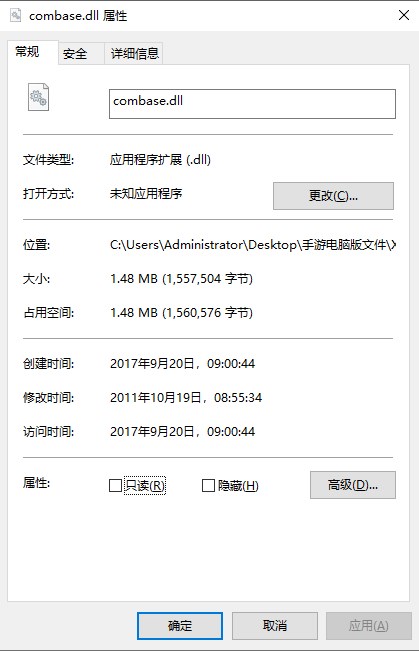
Task: Switch to the 详细信息 tab
Action: point(134,54)
